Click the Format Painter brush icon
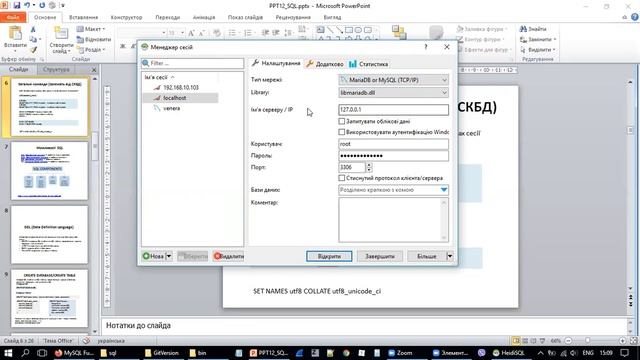The image size is (640, 360). [33, 49]
